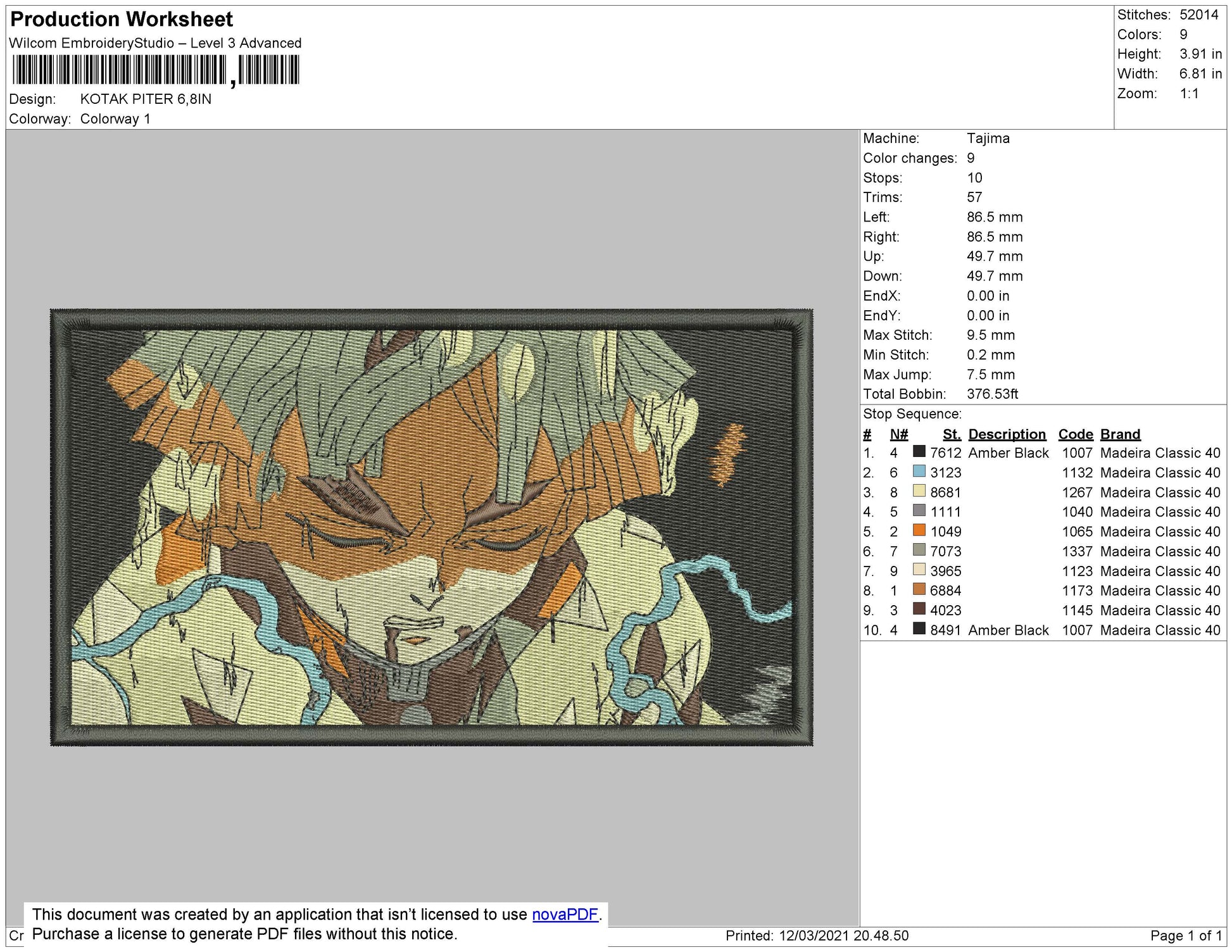Click the light blue swatch code 1132

tap(919, 472)
